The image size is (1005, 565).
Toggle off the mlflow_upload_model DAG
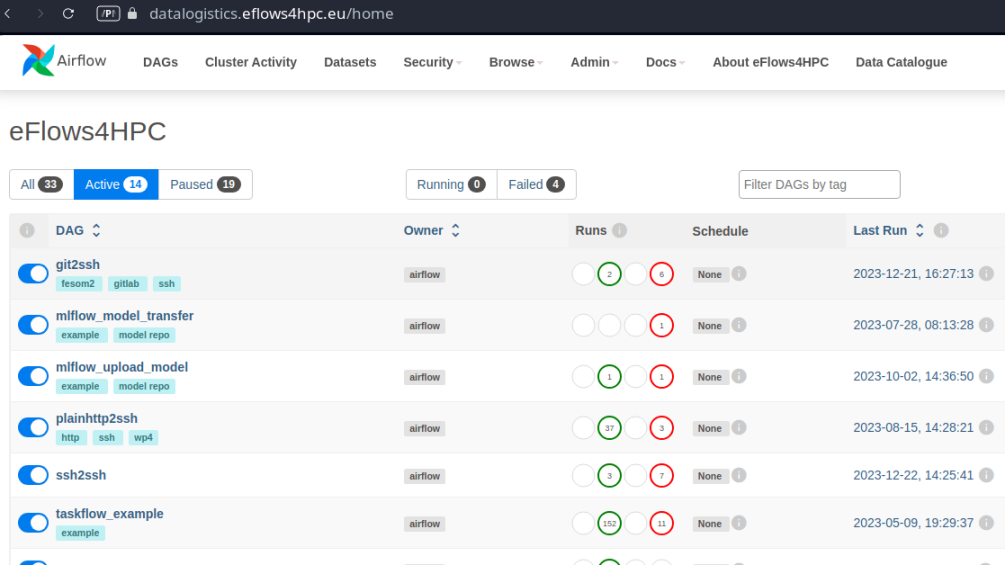pyautogui.click(x=33, y=376)
